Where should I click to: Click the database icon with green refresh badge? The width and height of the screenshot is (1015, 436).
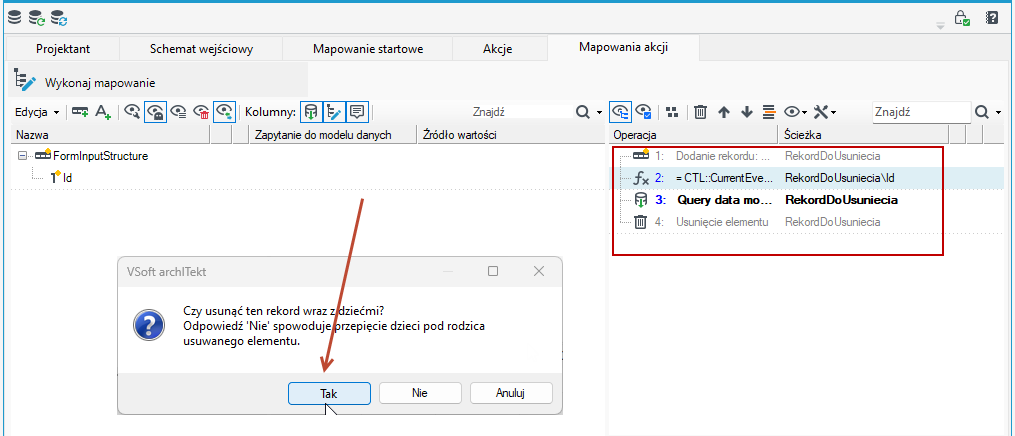click(x=37, y=18)
